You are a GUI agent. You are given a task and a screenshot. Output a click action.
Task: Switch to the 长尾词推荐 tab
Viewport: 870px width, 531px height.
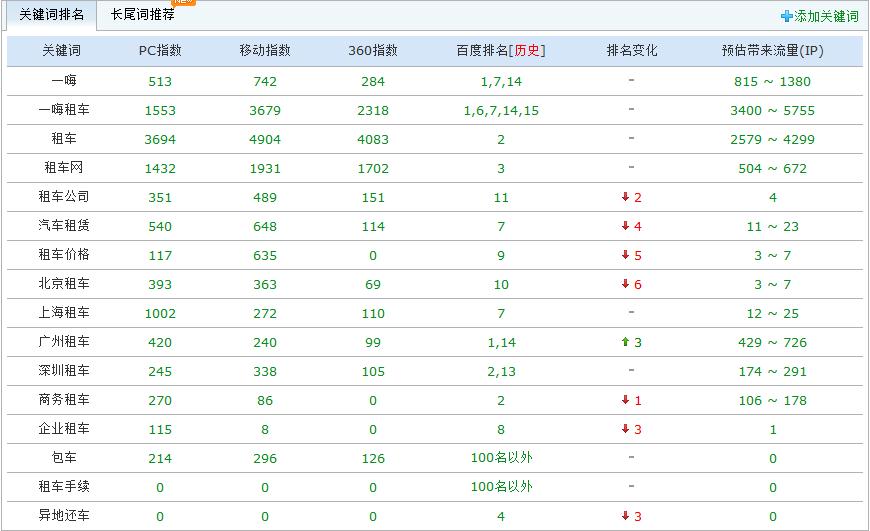pos(142,15)
